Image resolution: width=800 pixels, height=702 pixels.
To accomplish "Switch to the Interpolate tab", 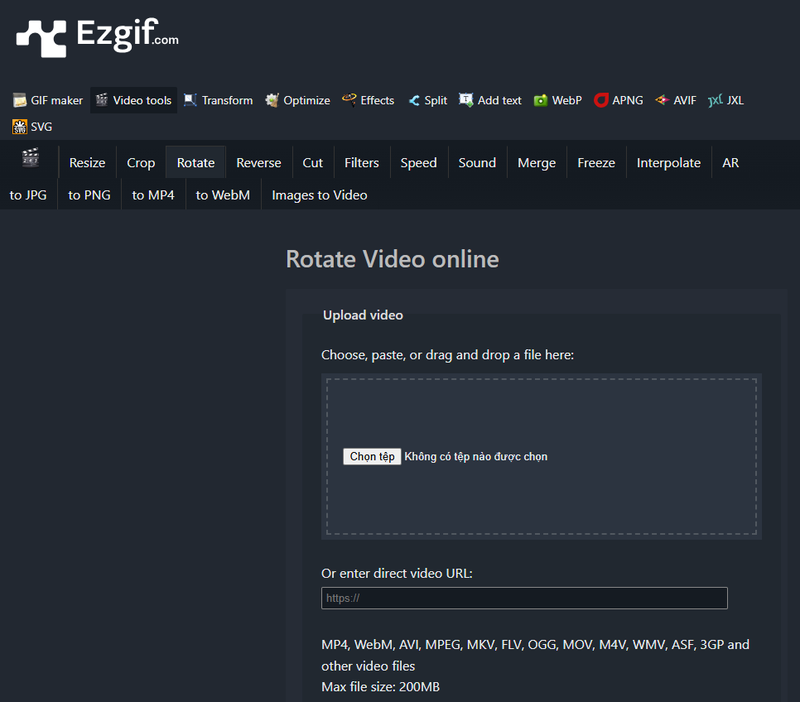I will [669, 163].
